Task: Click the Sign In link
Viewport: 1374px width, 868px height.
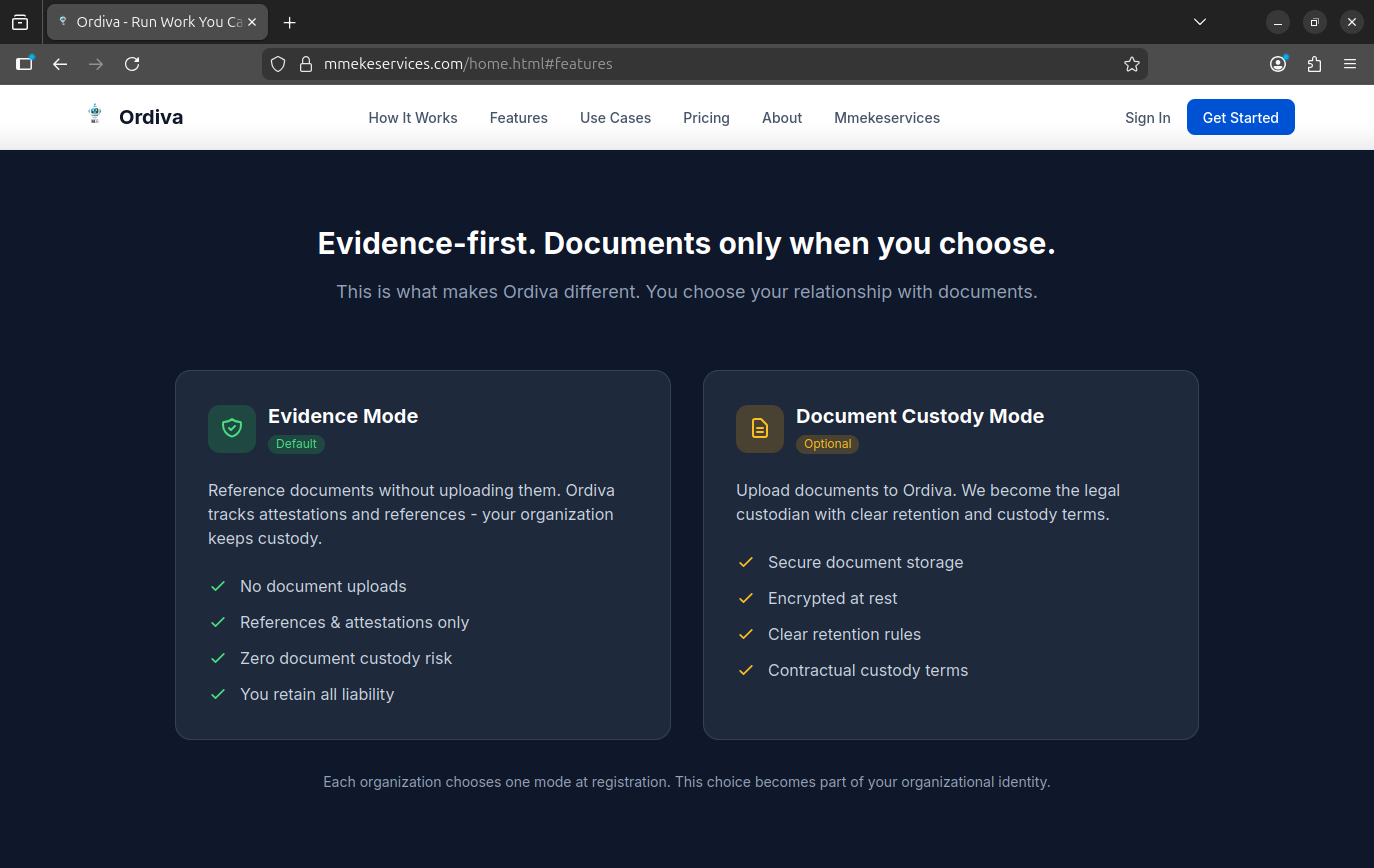Action: 1147,118
